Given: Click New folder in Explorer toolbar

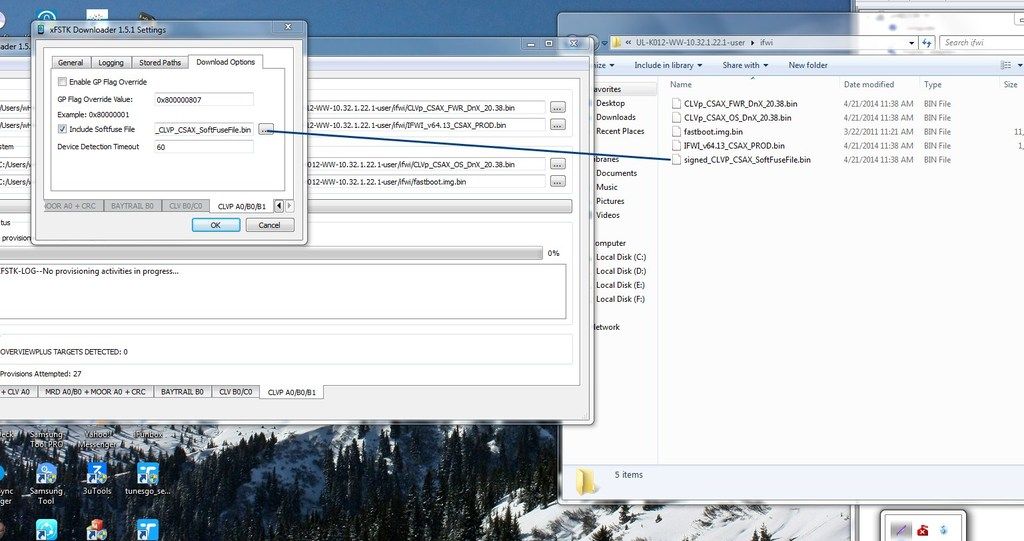Looking at the screenshot, I should 808,65.
